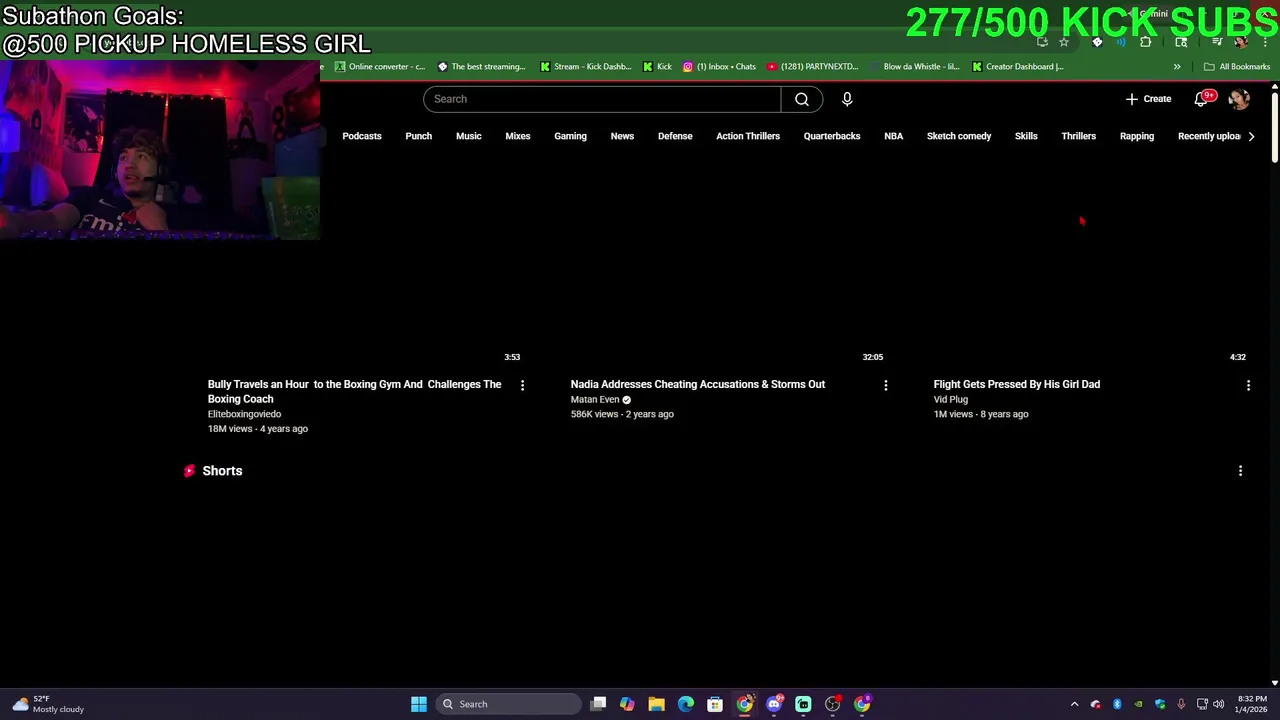Image resolution: width=1280 pixels, height=720 pixels.
Task: Open Vid Plug channel link
Action: [x=951, y=399]
